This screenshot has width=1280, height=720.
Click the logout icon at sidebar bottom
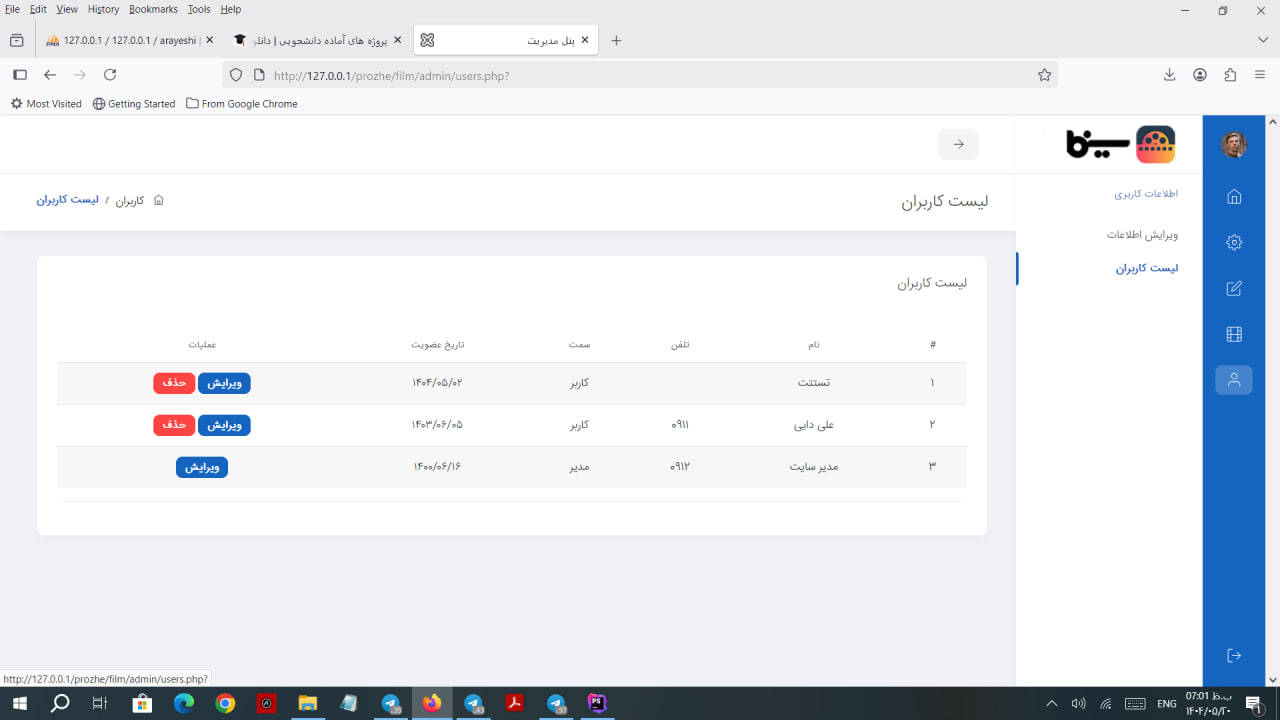coord(1234,655)
